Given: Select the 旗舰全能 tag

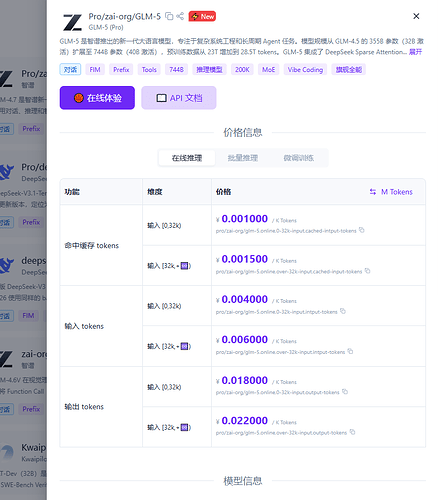Looking at the screenshot, I should point(349,69).
